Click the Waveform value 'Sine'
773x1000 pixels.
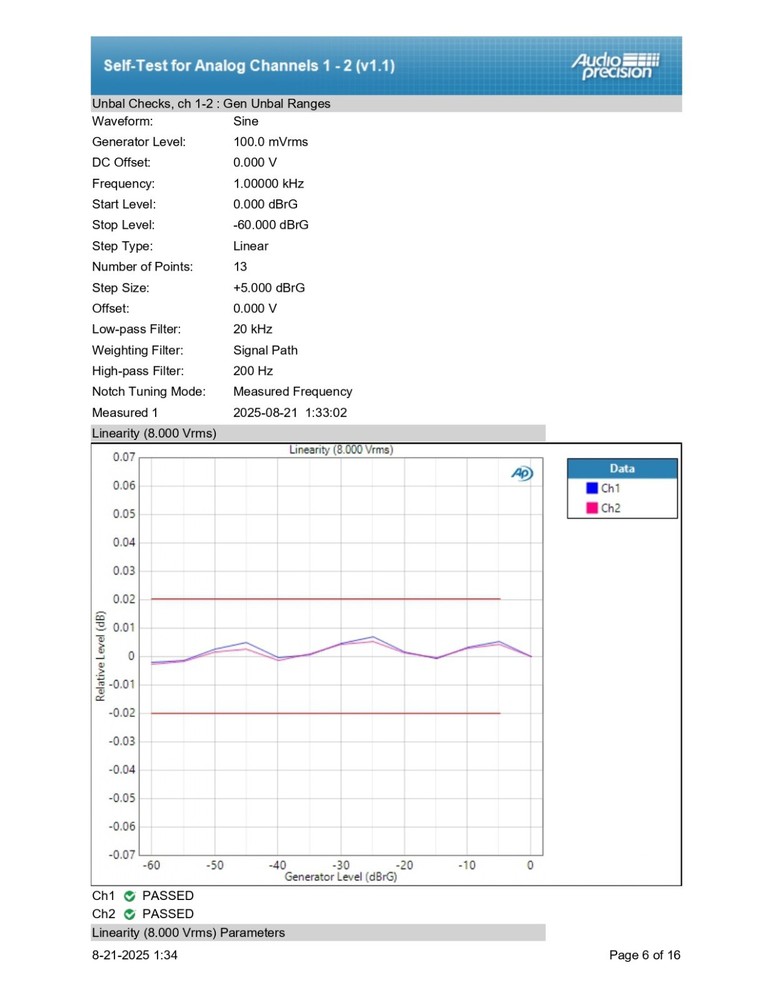coord(246,121)
